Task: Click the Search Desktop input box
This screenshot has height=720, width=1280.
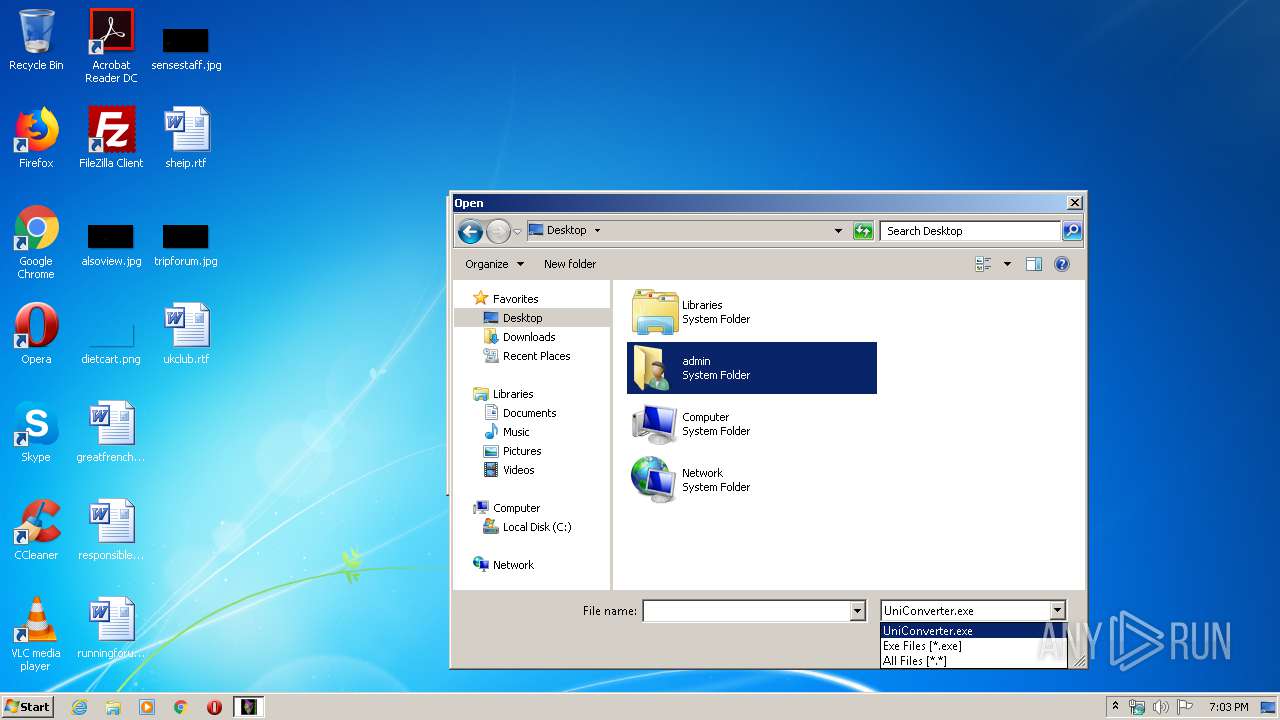Action: [x=970, y=231]
